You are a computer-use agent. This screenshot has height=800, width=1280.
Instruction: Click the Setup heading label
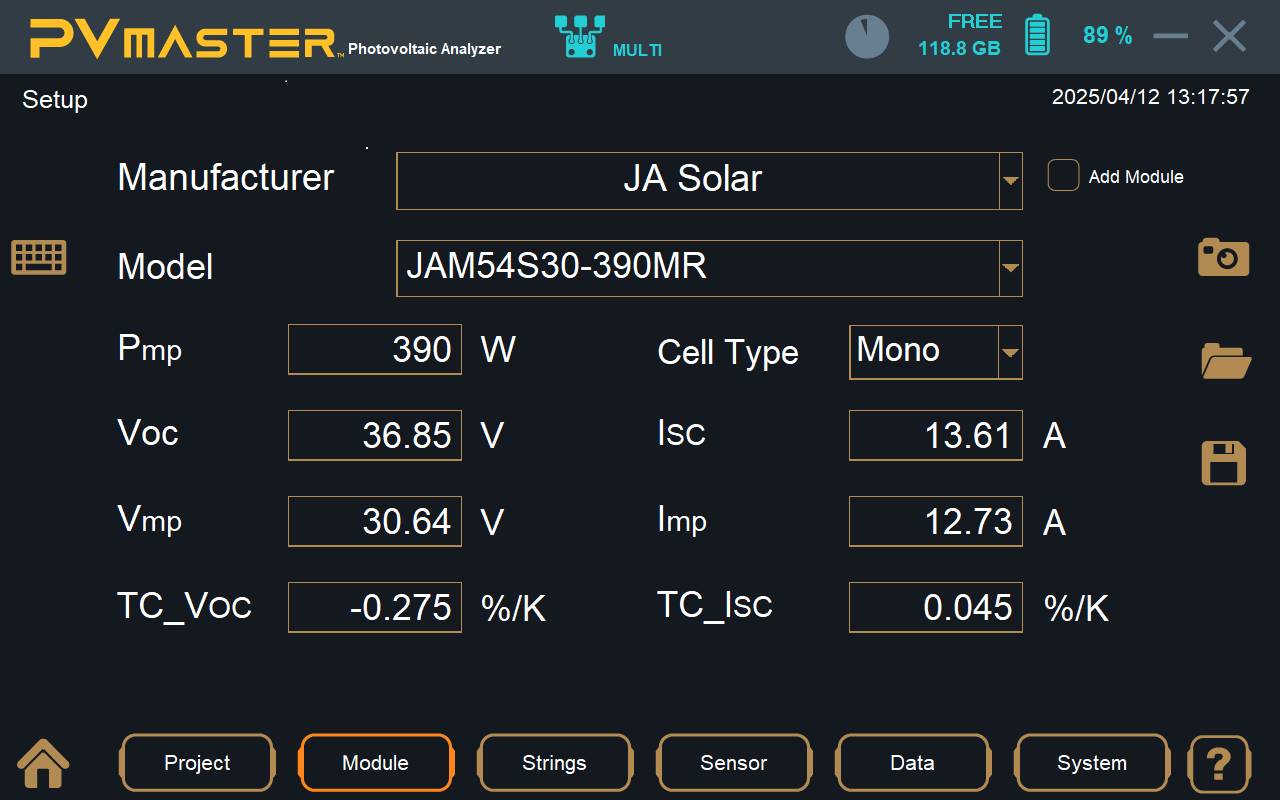pyautogui.click(x=55, y=100)
